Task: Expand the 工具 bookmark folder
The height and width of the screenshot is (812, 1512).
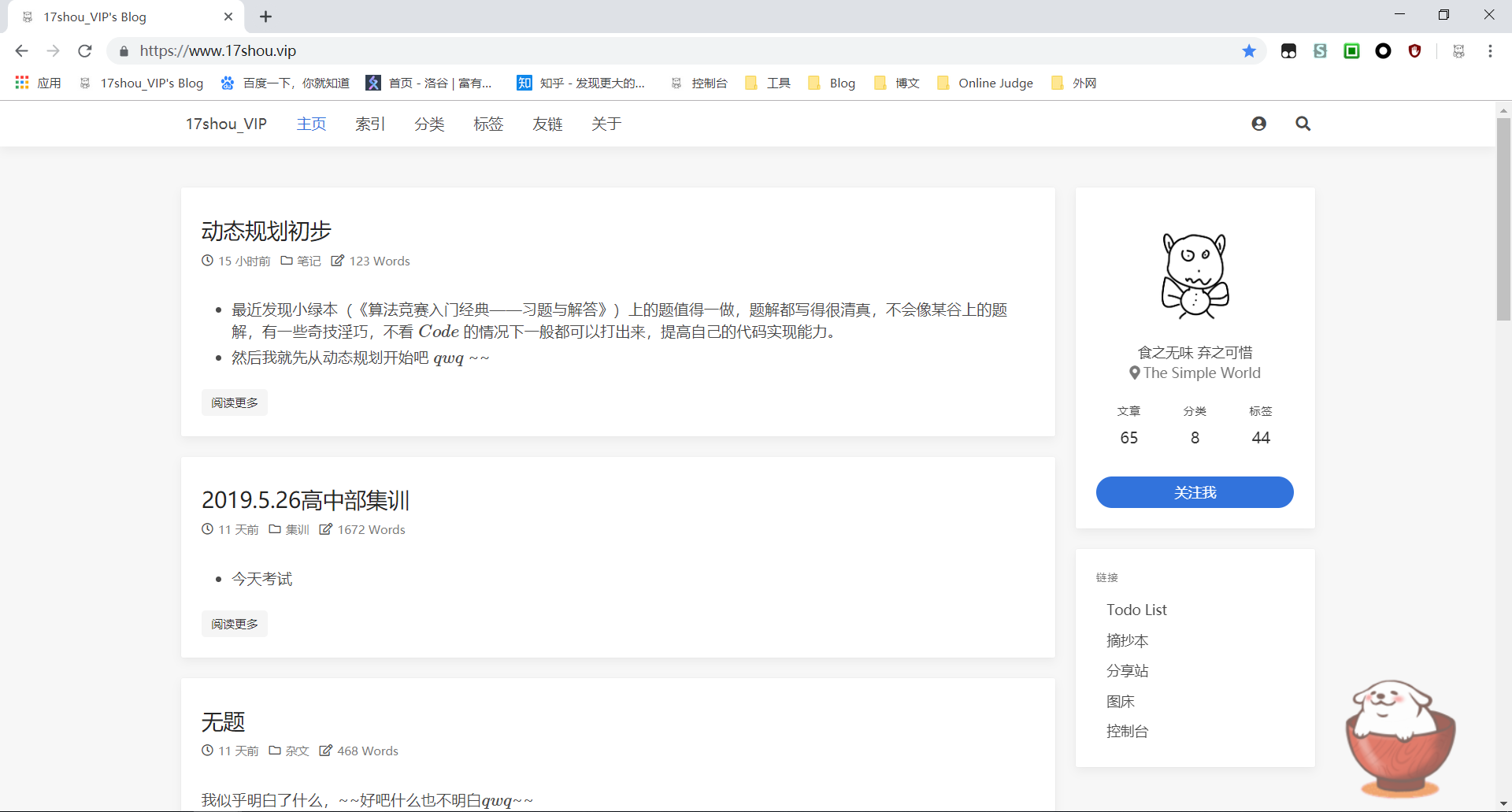Action: click(x=768, y=83)
